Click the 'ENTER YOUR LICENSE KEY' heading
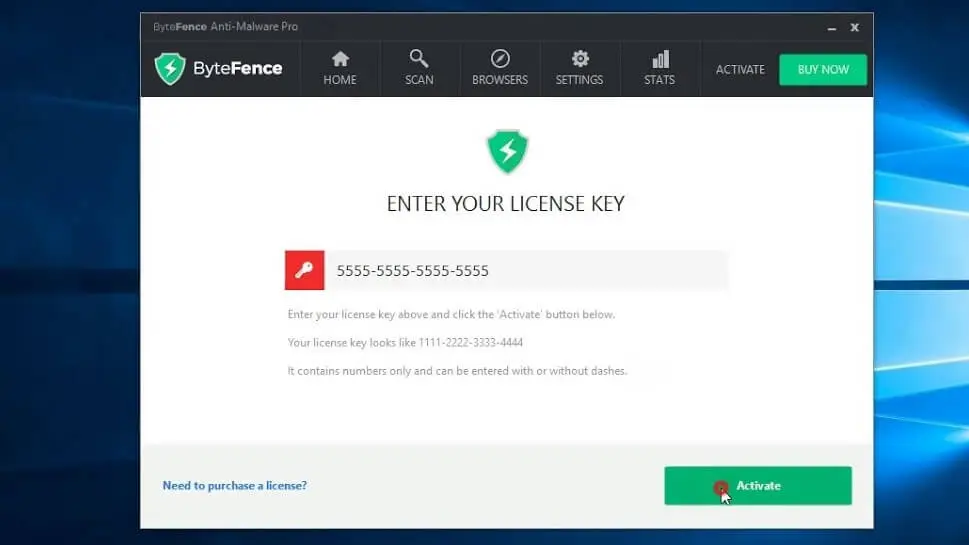969x545 pixels. point(506,204)
